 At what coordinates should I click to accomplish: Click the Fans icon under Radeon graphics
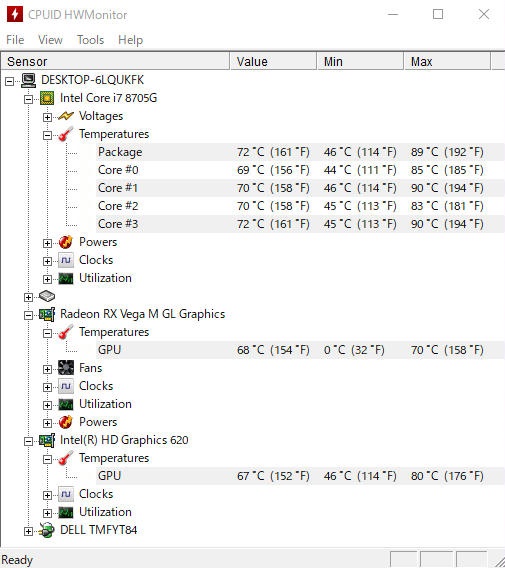(x=66, y=368)
